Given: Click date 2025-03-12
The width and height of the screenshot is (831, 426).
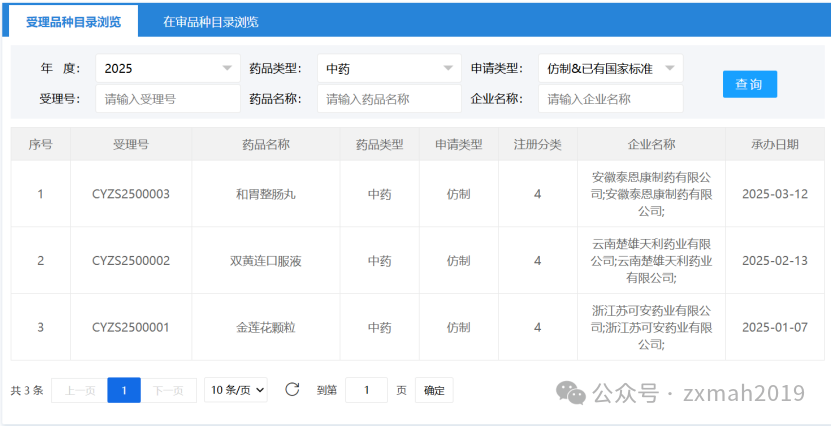Looking at the screenshot, I should pyautogui.click(x=775, y=194).
